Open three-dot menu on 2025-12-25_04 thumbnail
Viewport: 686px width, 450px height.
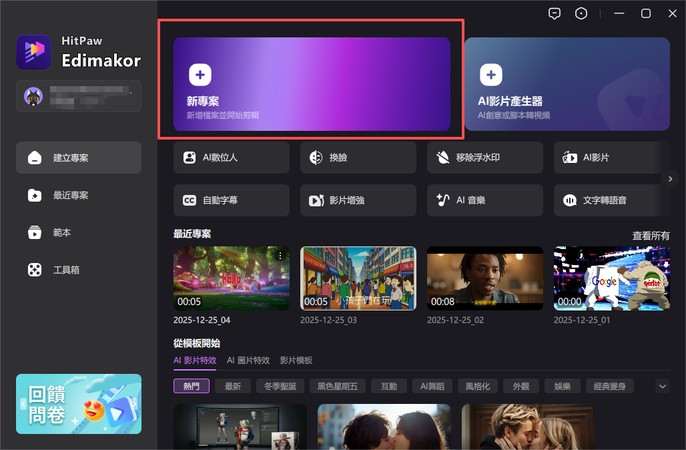[280, 255]
